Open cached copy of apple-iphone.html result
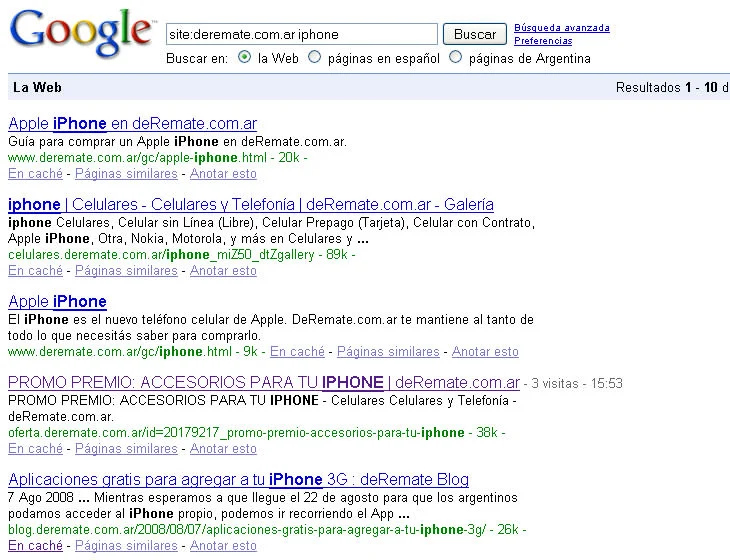 (x=35, y=174)
